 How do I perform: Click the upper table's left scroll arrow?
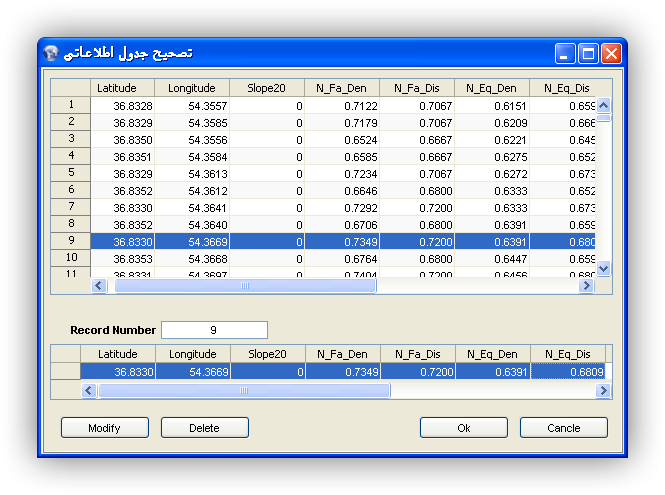coord(99,285)
